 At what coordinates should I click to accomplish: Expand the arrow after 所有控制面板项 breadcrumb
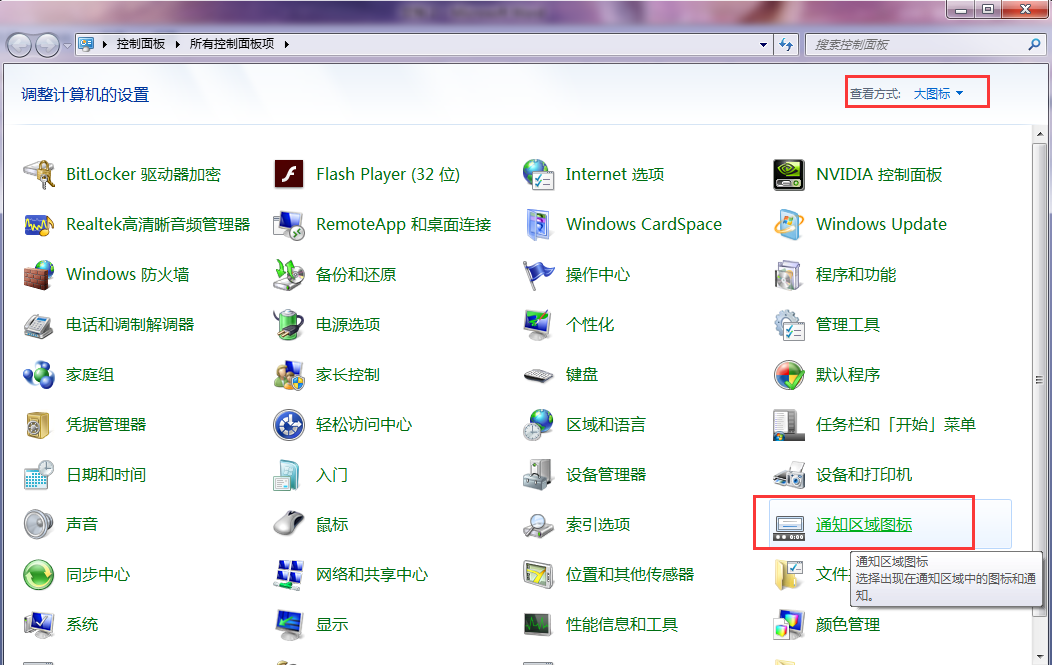click(x=286, y=44)
